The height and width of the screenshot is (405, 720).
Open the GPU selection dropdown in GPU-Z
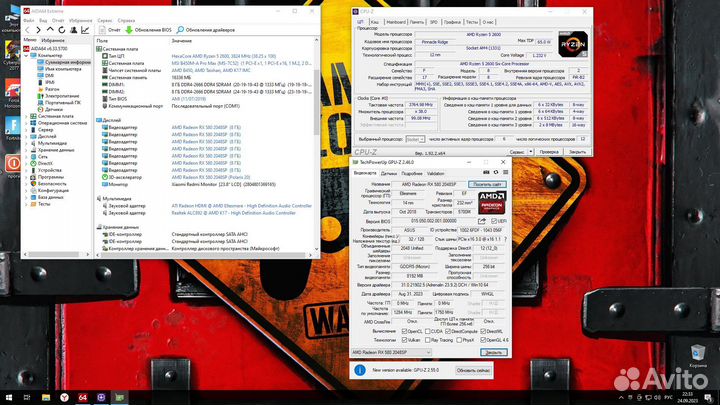[x=391, y=352]
